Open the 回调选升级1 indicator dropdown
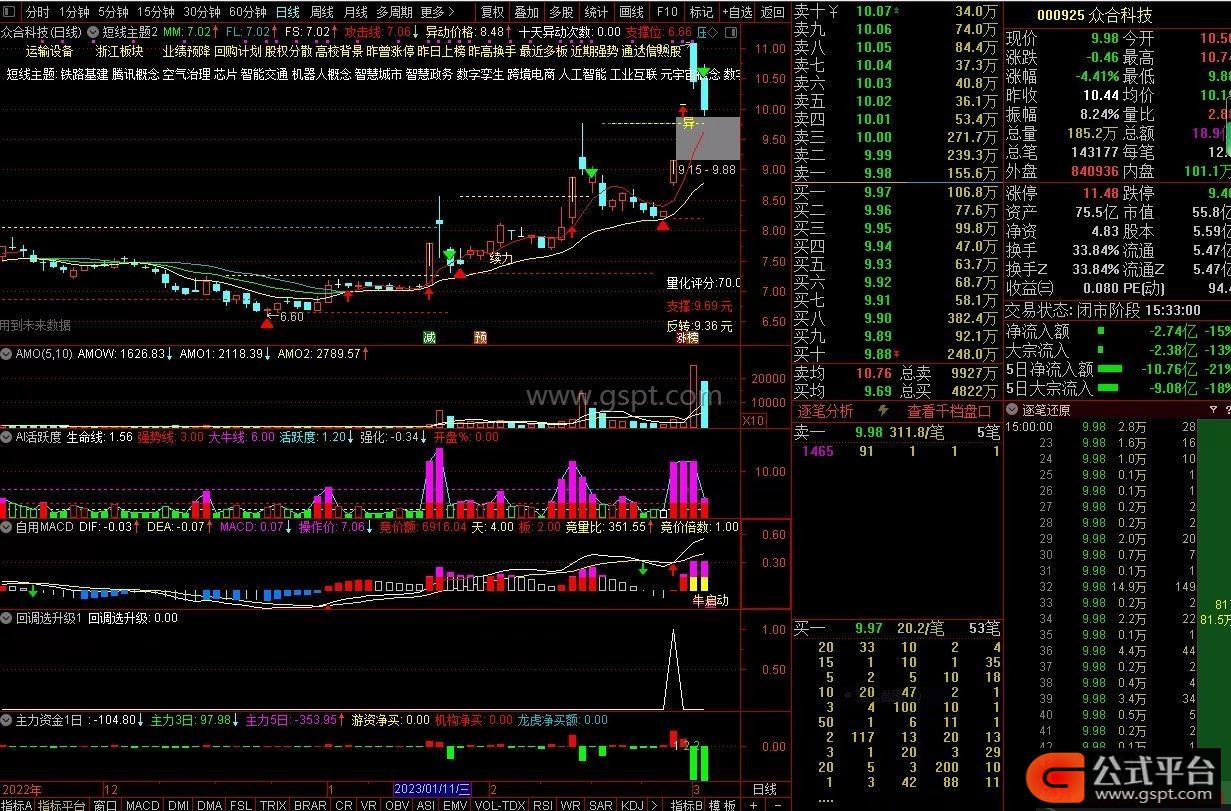This screenshot has height=811, width=1231. [x=7, y=618]
